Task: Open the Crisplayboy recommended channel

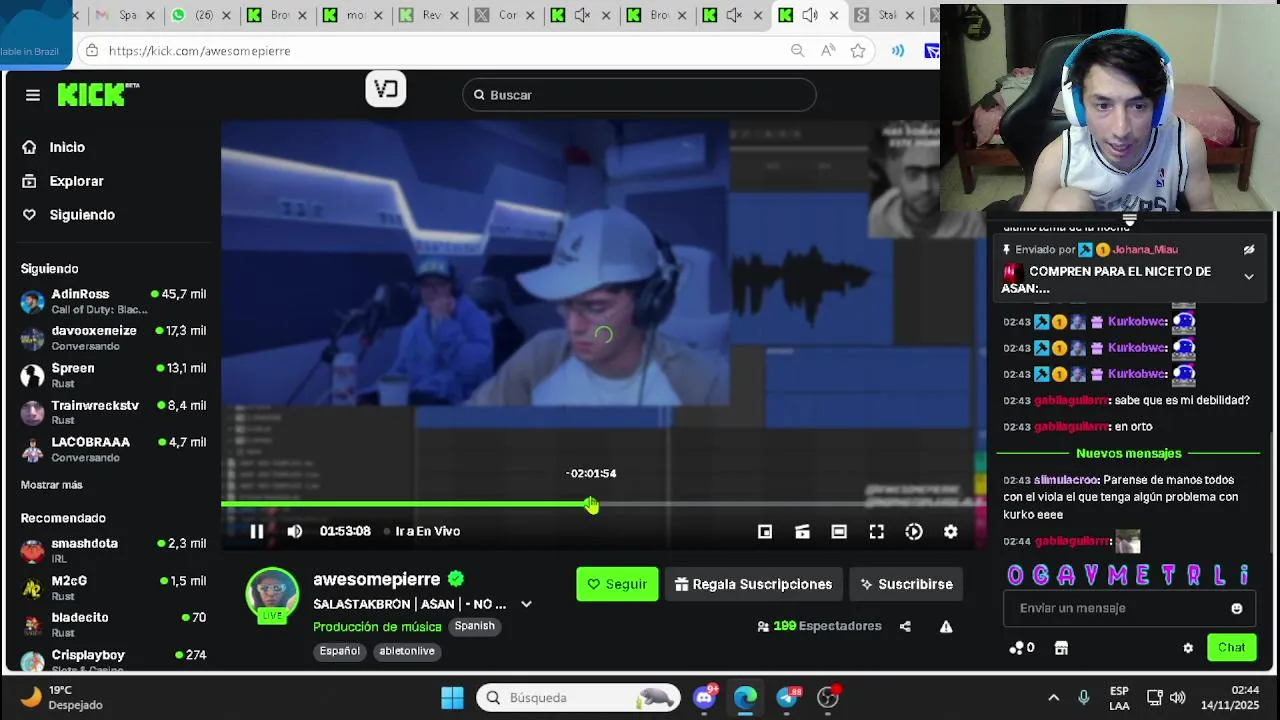Action: point(113,661)
